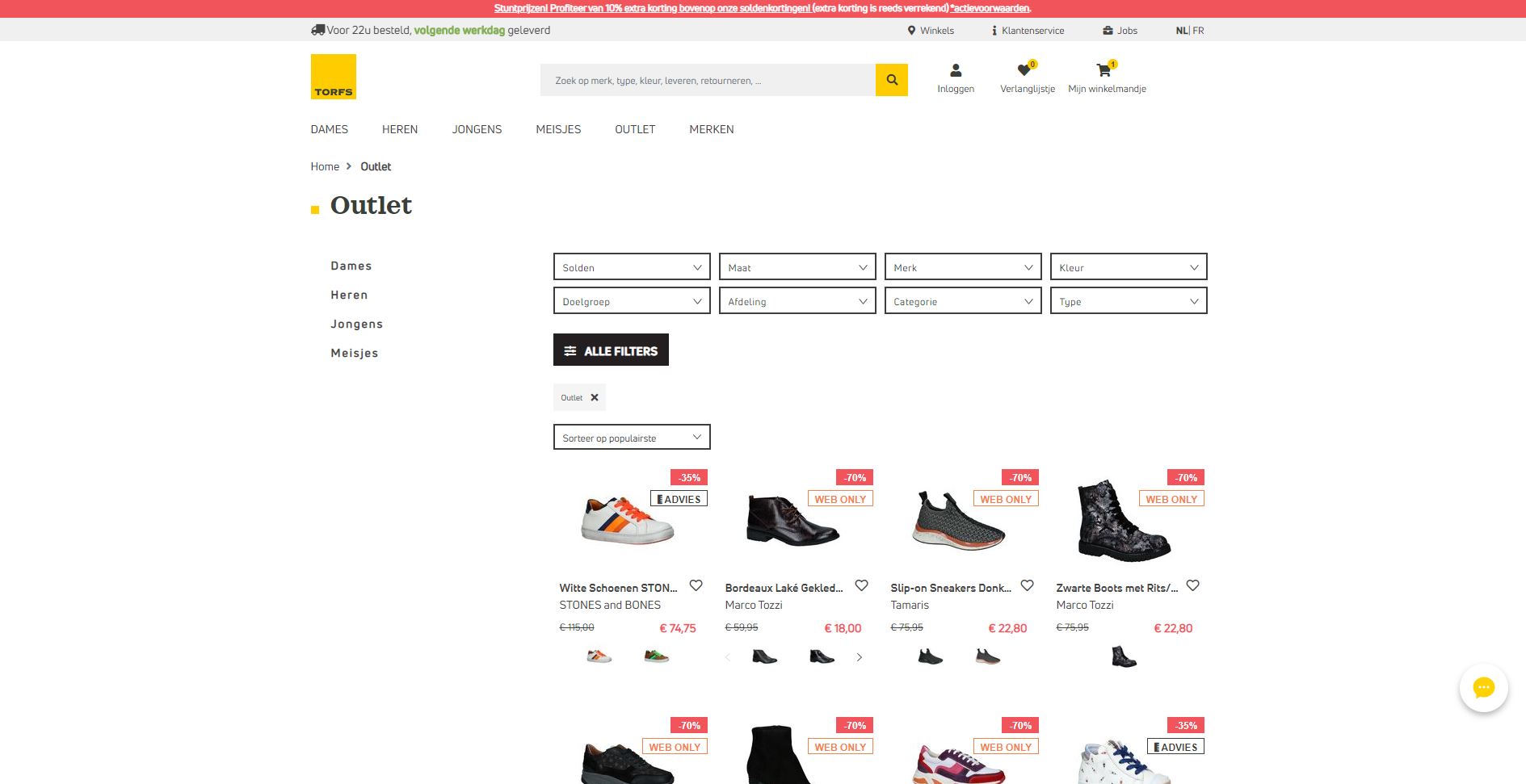Image resolution: width=1526 pixels, height=784 pixels.
Task: Add Slip-on Sneakers Tamaris to wishlist
Action: coord(1027,585)
